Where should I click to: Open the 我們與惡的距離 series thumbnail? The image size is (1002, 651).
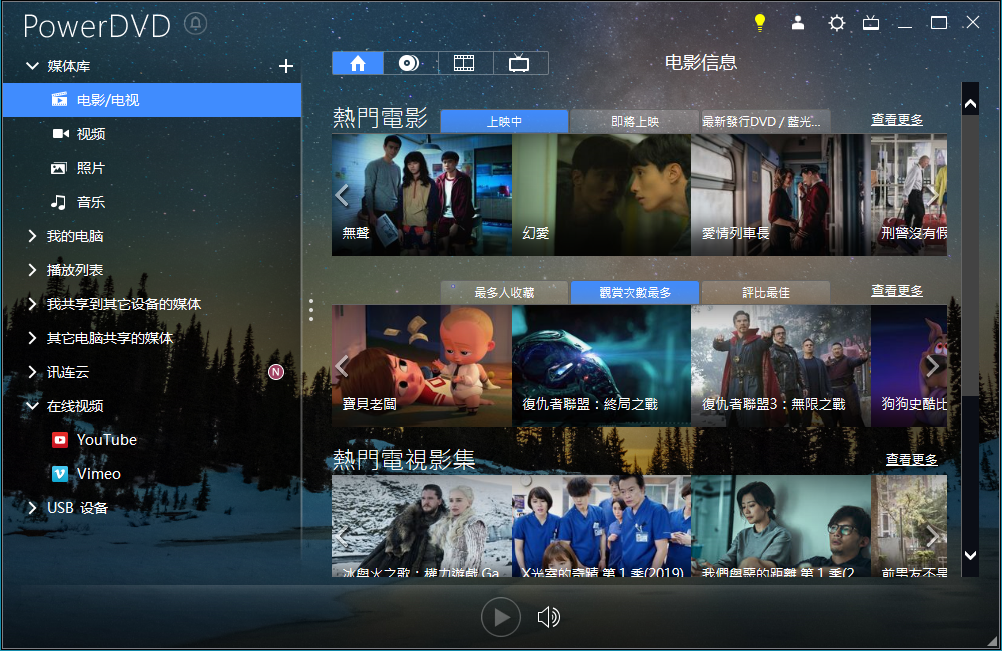pyautogui.click(x=781, y=526)
